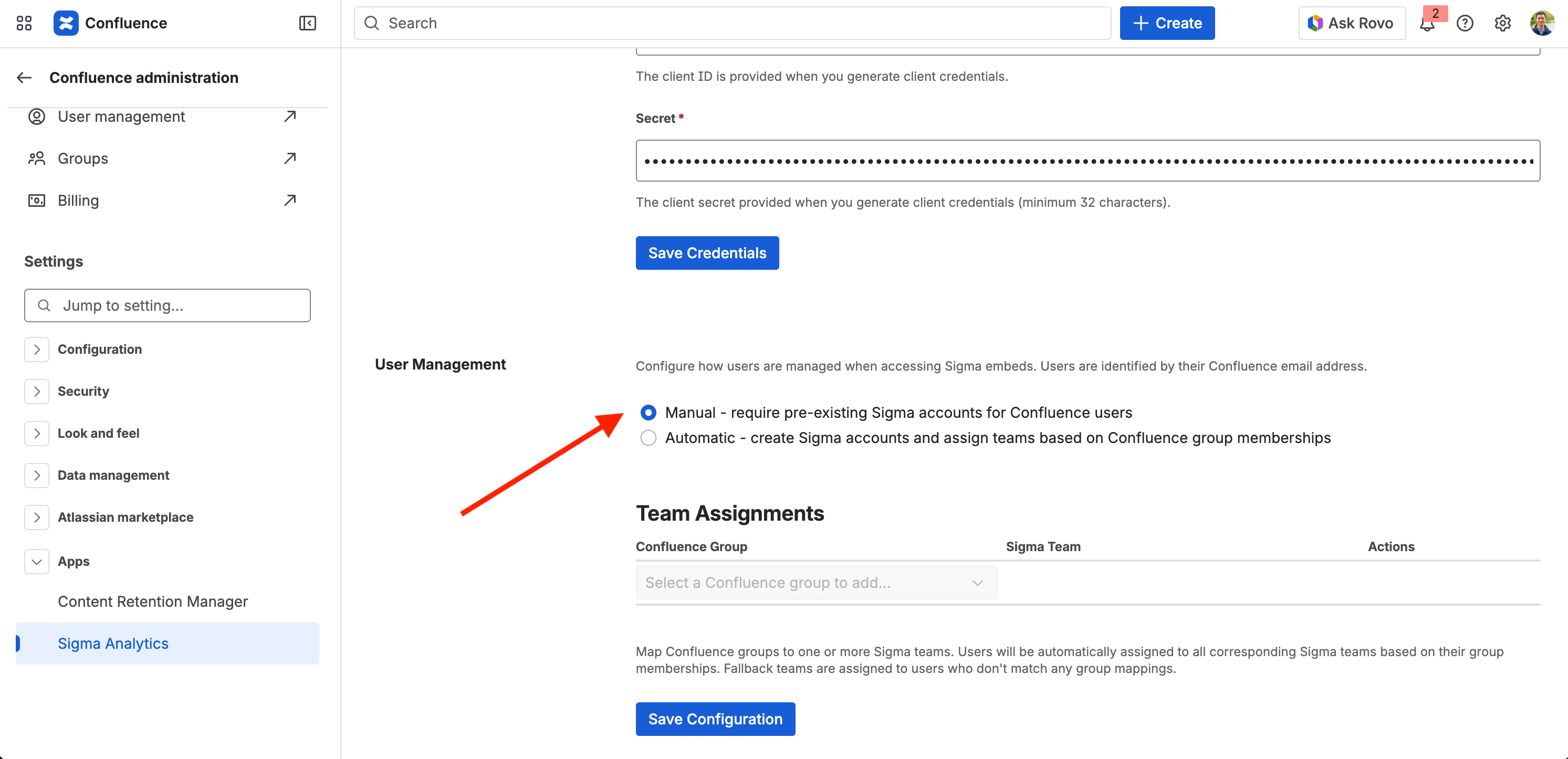Select Manual user management radio option

pyautogui.click(x=649, y=412)
